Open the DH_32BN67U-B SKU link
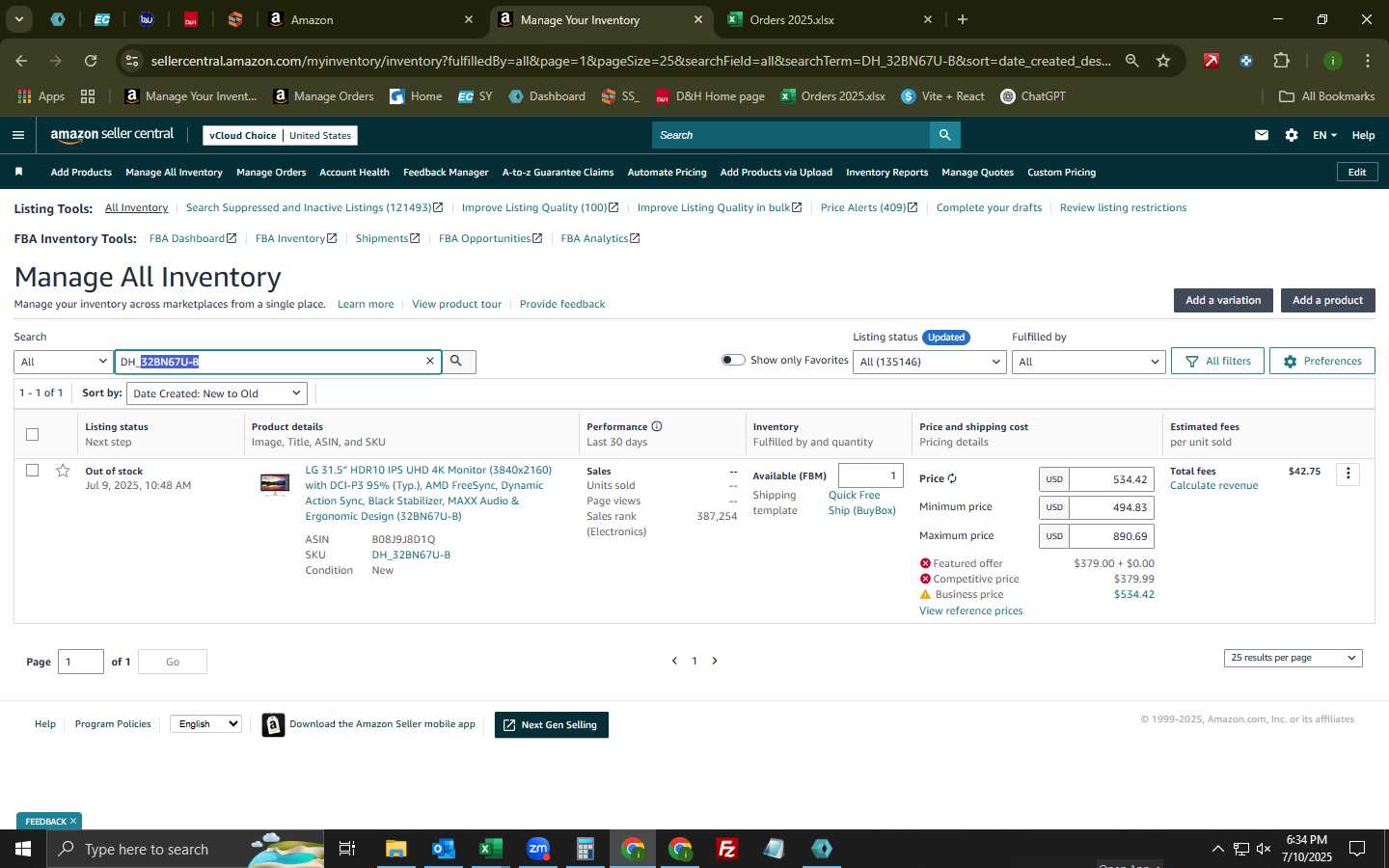Image resolution: width=1389 pixels, height=868 pixels. click(x=411, y=555)
